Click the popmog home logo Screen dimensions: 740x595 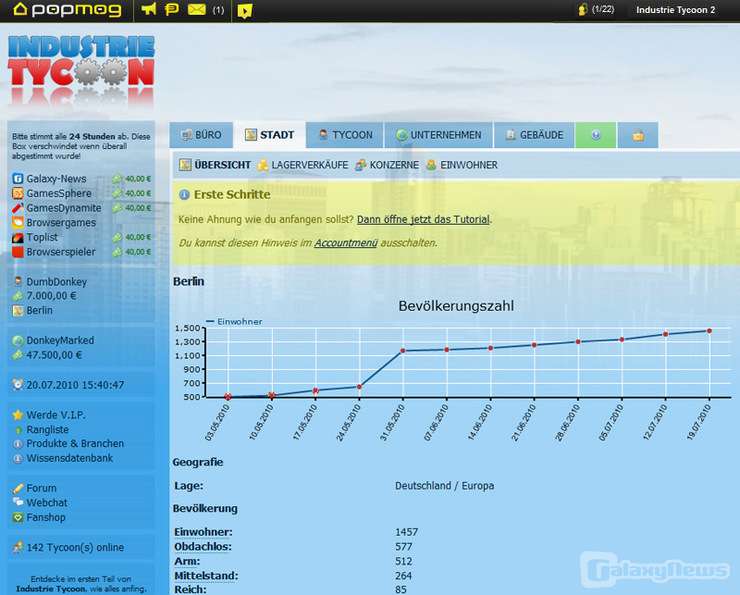67,9
